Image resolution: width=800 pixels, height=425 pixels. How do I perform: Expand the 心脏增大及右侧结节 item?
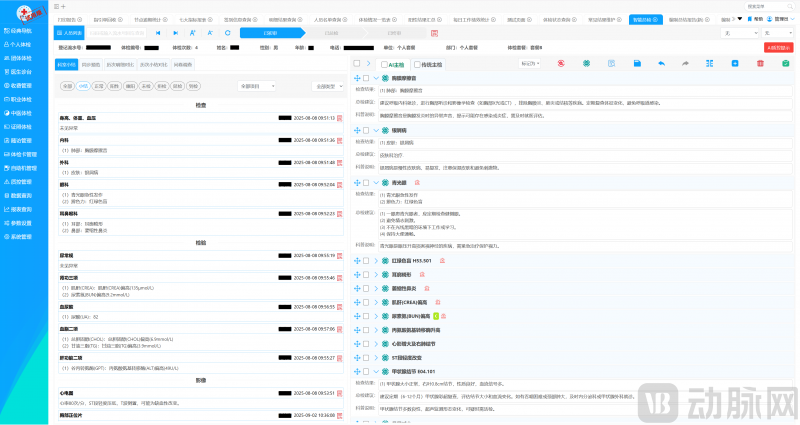(x=376, y=343)
